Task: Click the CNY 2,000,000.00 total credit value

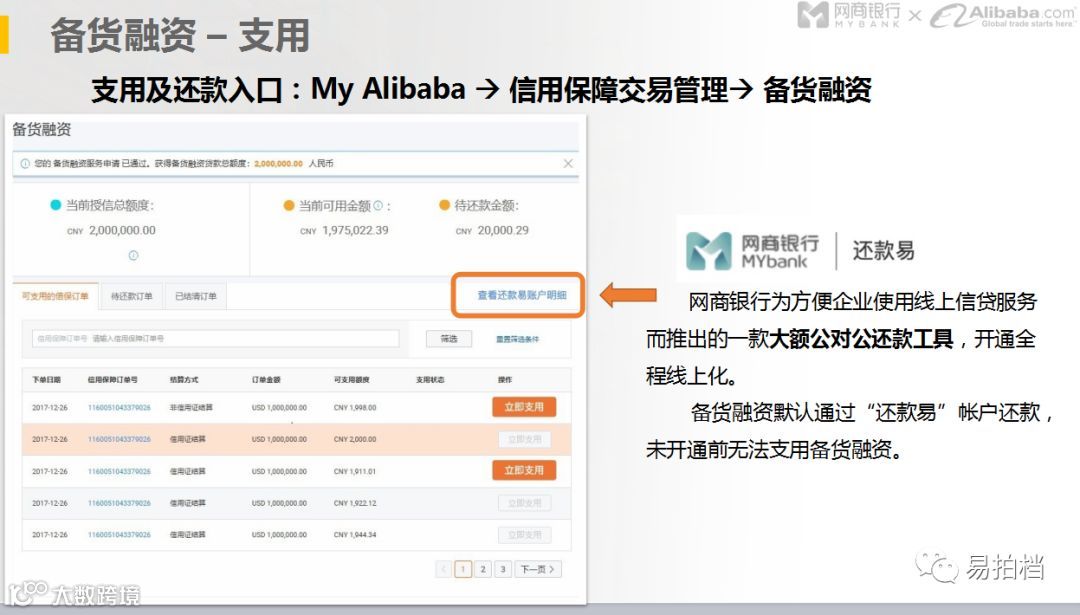Action: (x=111, y=231)
